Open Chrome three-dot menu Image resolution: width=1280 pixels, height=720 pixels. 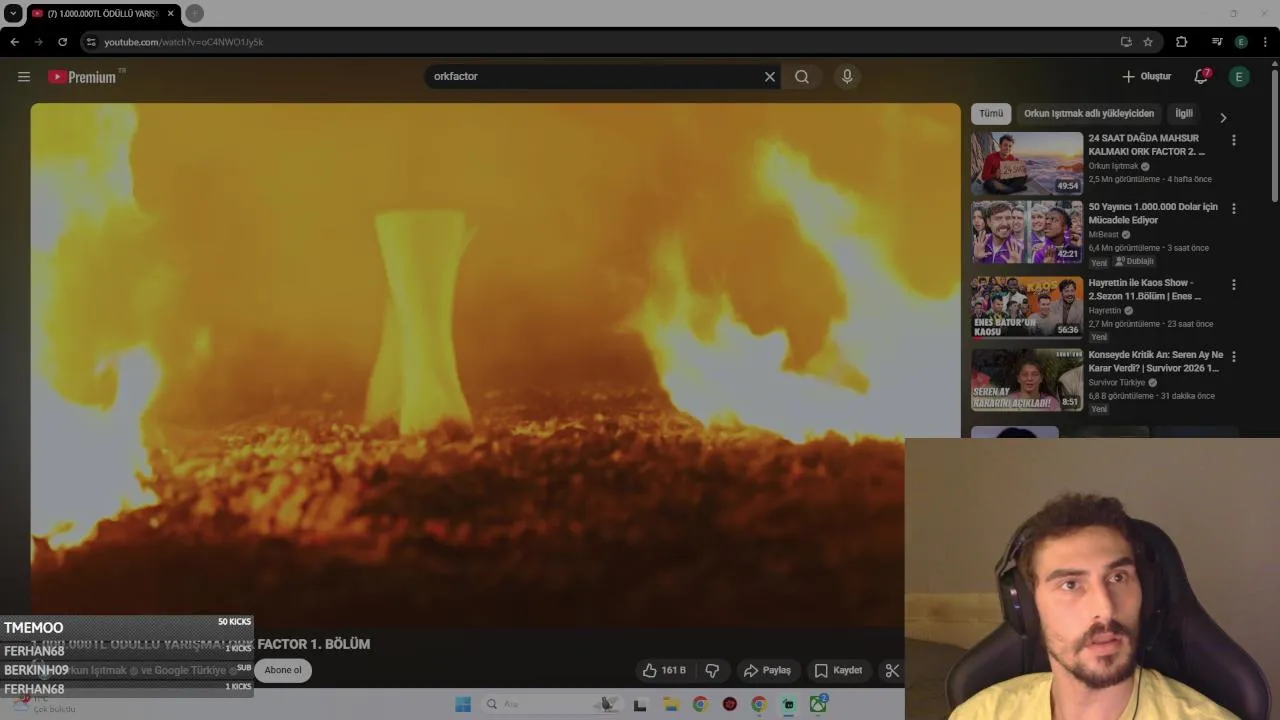coord(1266,42)
